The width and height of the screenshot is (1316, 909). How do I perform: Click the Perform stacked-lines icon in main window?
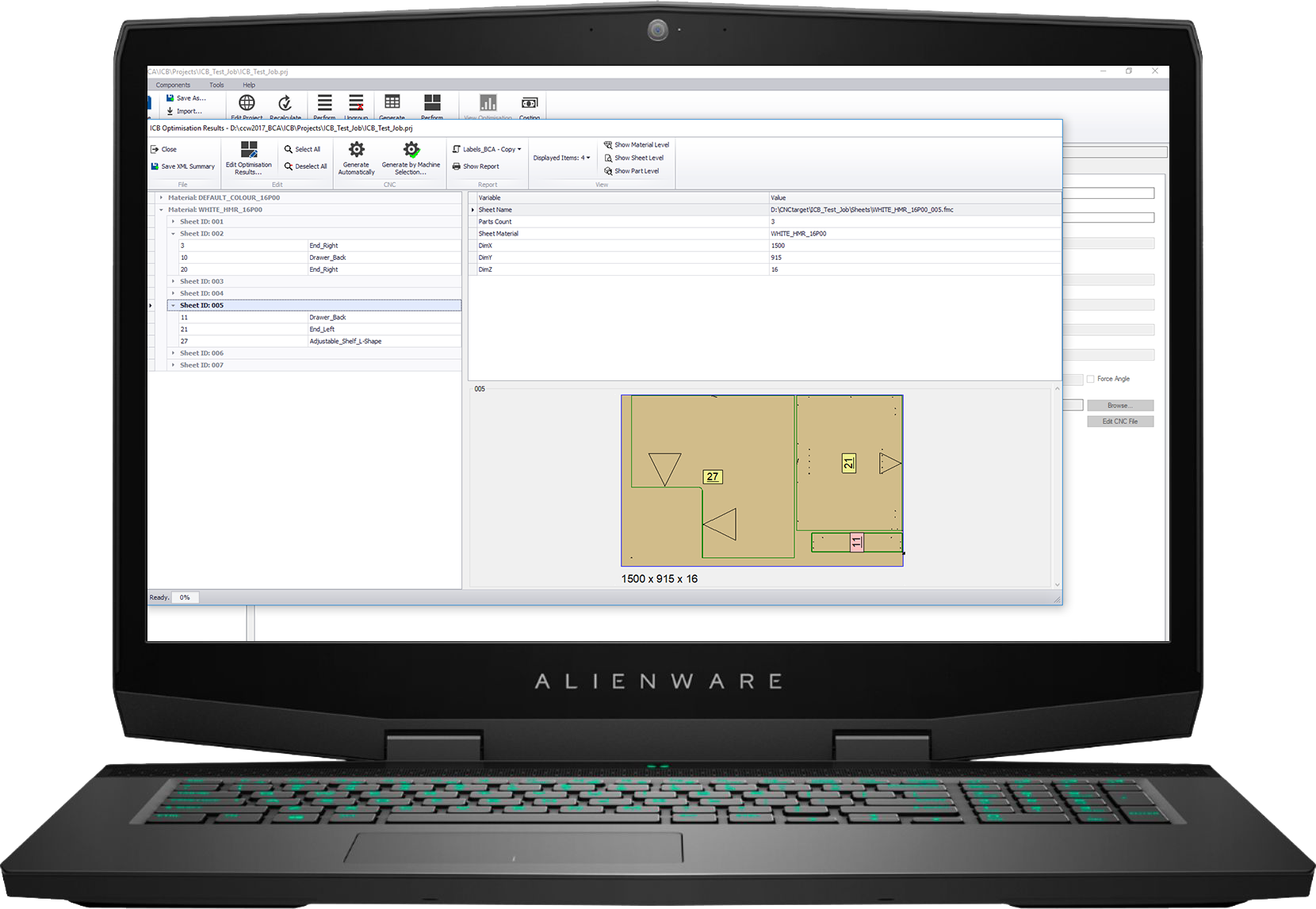tap(325, 102)
